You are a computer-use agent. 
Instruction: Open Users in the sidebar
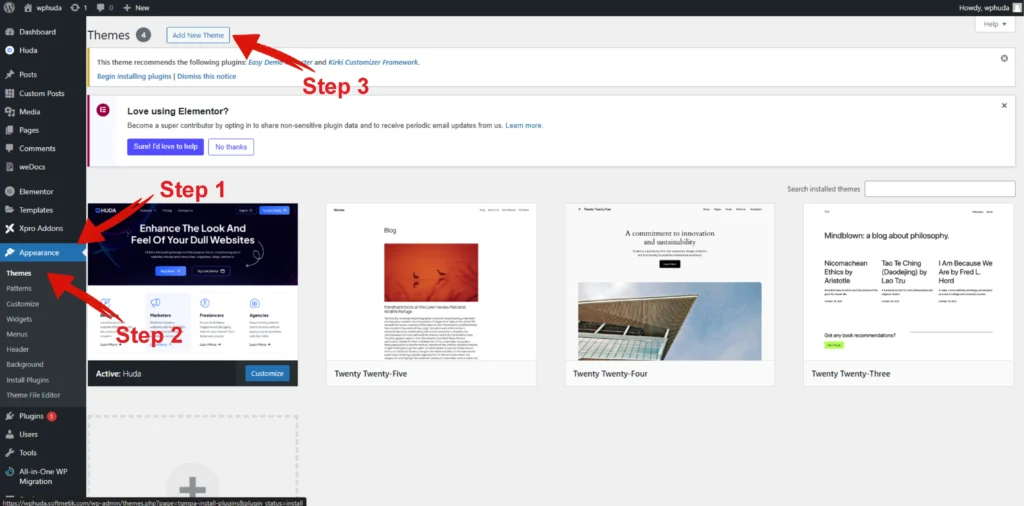pos(28,434)
